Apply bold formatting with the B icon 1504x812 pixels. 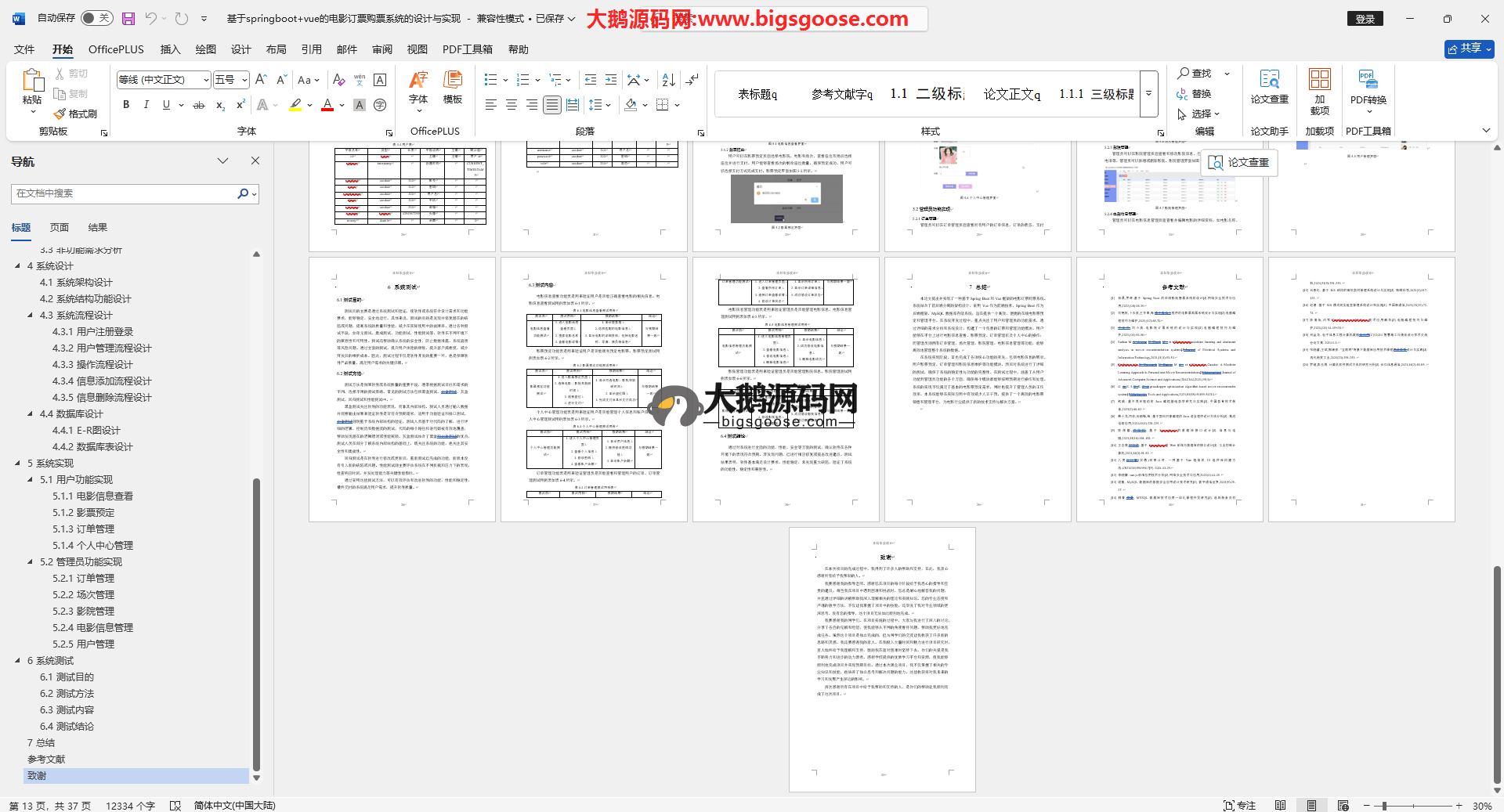point(126,105)
